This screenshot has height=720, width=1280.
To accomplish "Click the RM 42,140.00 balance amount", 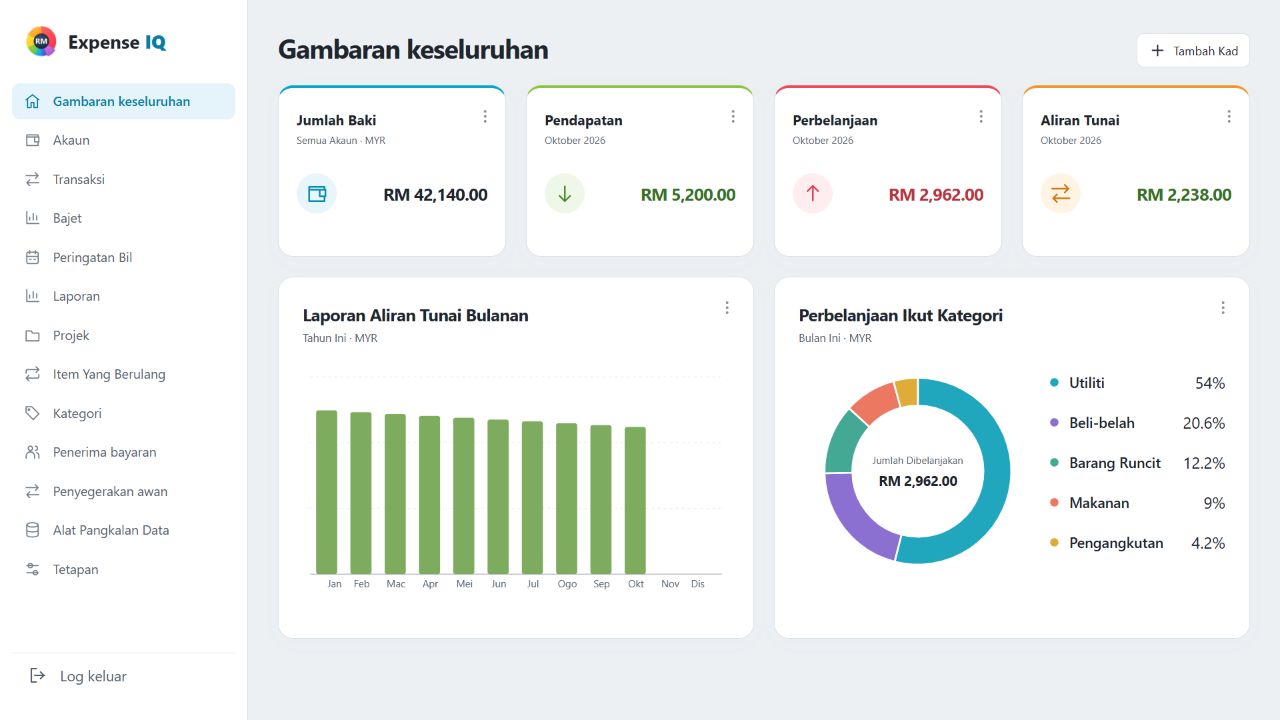I will pyautogui.click(x=436, y=195).
